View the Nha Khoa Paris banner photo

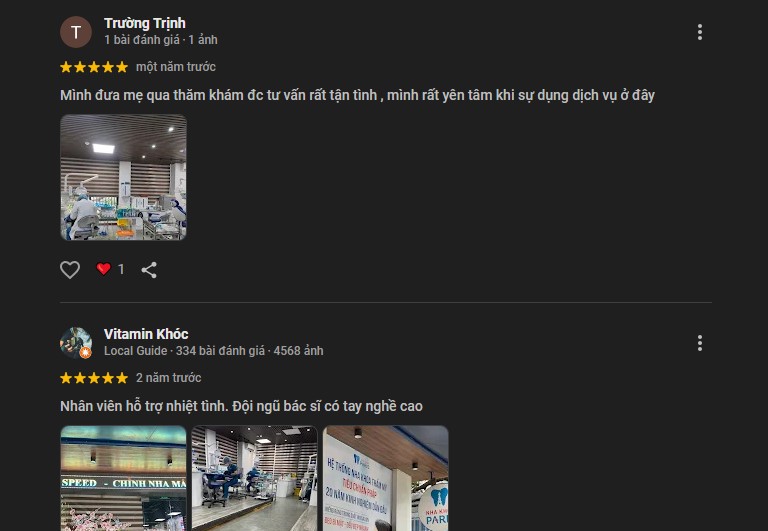386,478
